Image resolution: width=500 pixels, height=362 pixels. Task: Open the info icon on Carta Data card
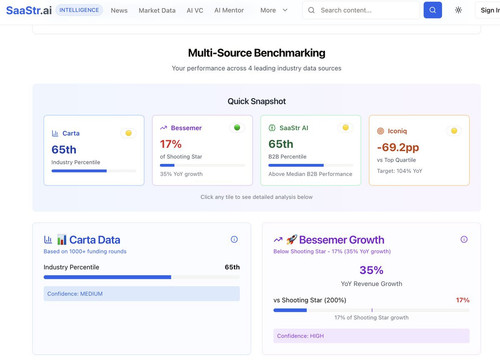tap(234, 239)
